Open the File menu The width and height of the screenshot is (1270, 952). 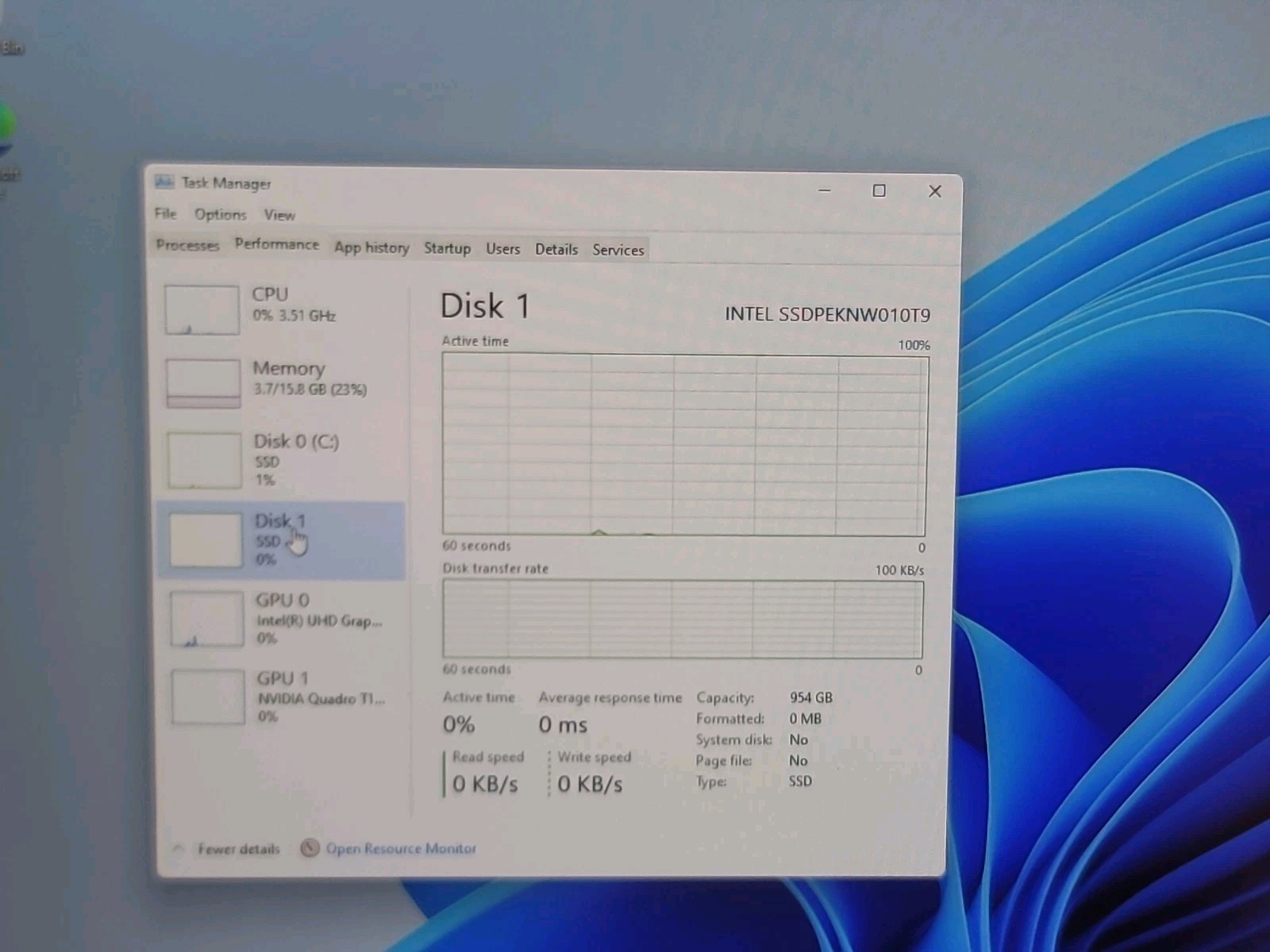[165, 213]
